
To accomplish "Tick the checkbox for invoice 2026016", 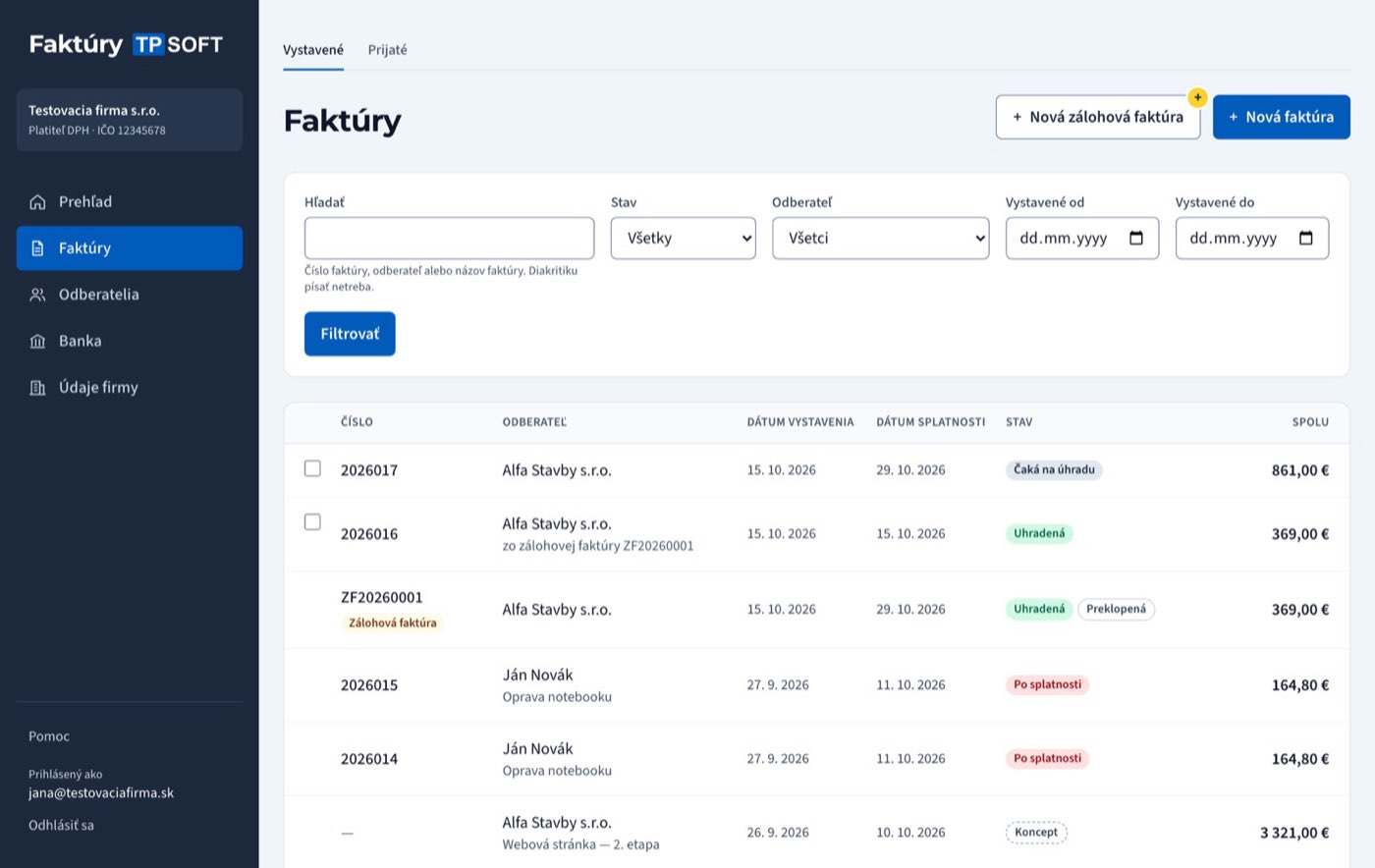I will tap(312, 521).
